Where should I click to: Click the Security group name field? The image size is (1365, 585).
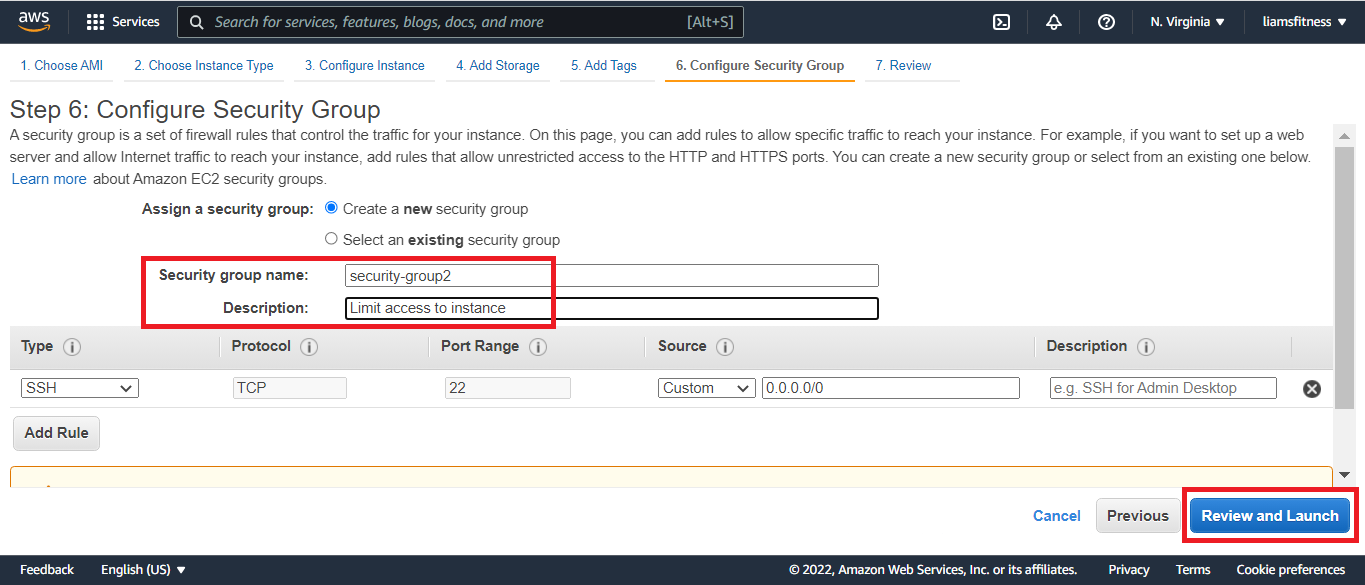[611, 276]
